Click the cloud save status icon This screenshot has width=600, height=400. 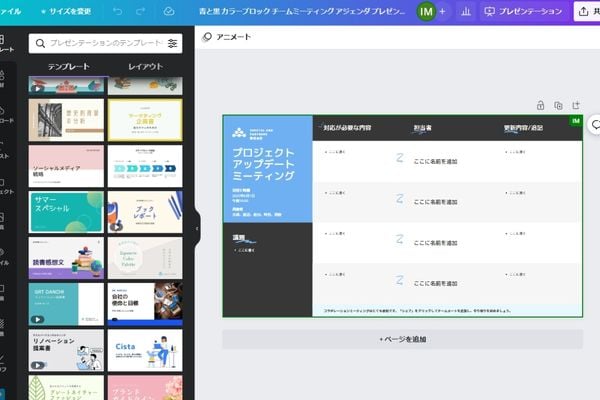click(x=169, y=11)
